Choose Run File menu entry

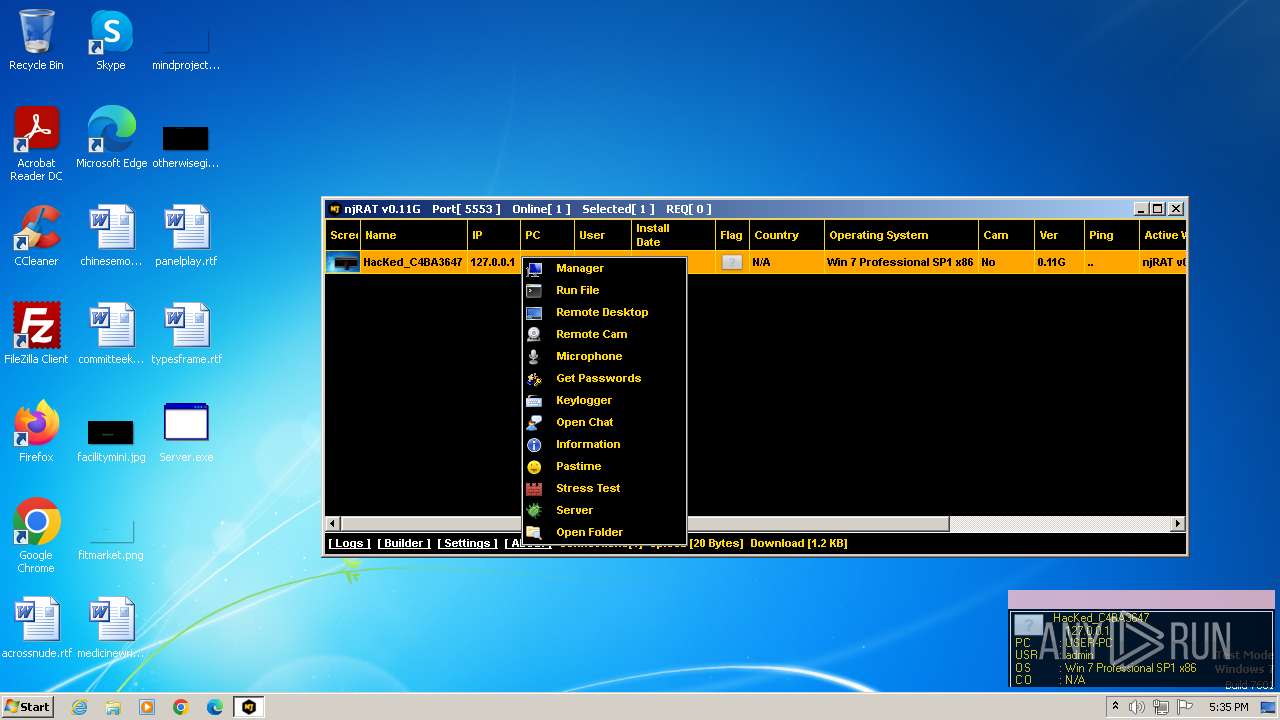(x=604, y=290)
